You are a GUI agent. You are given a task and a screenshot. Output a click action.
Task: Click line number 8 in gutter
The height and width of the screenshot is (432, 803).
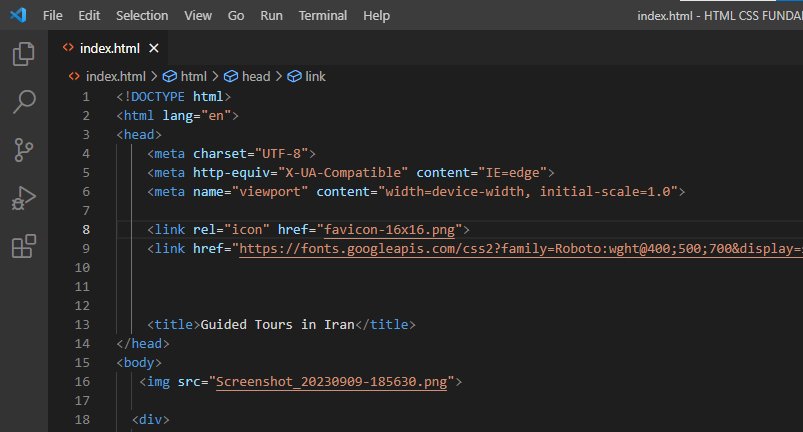(86, 230)
